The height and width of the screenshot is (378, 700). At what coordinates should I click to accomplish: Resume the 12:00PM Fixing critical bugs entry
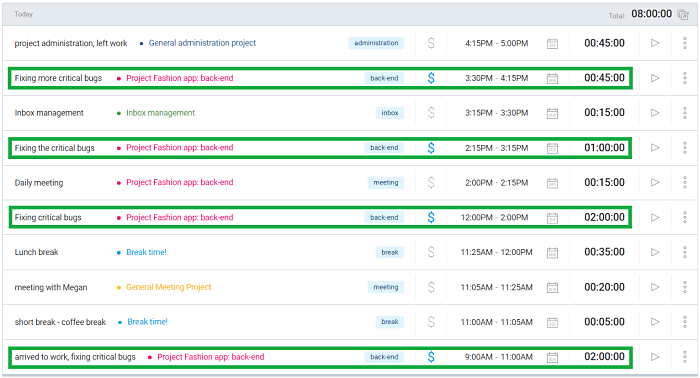(x=655, y=217)
